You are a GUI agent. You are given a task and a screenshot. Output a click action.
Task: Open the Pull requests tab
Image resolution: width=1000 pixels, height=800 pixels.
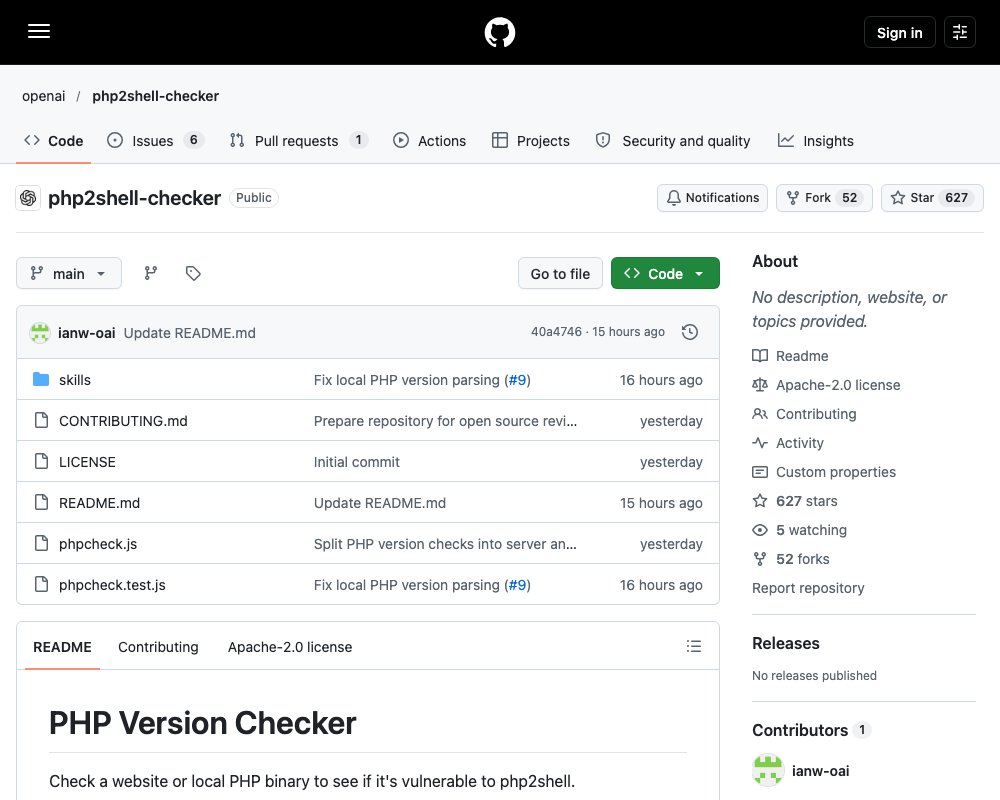298,140
